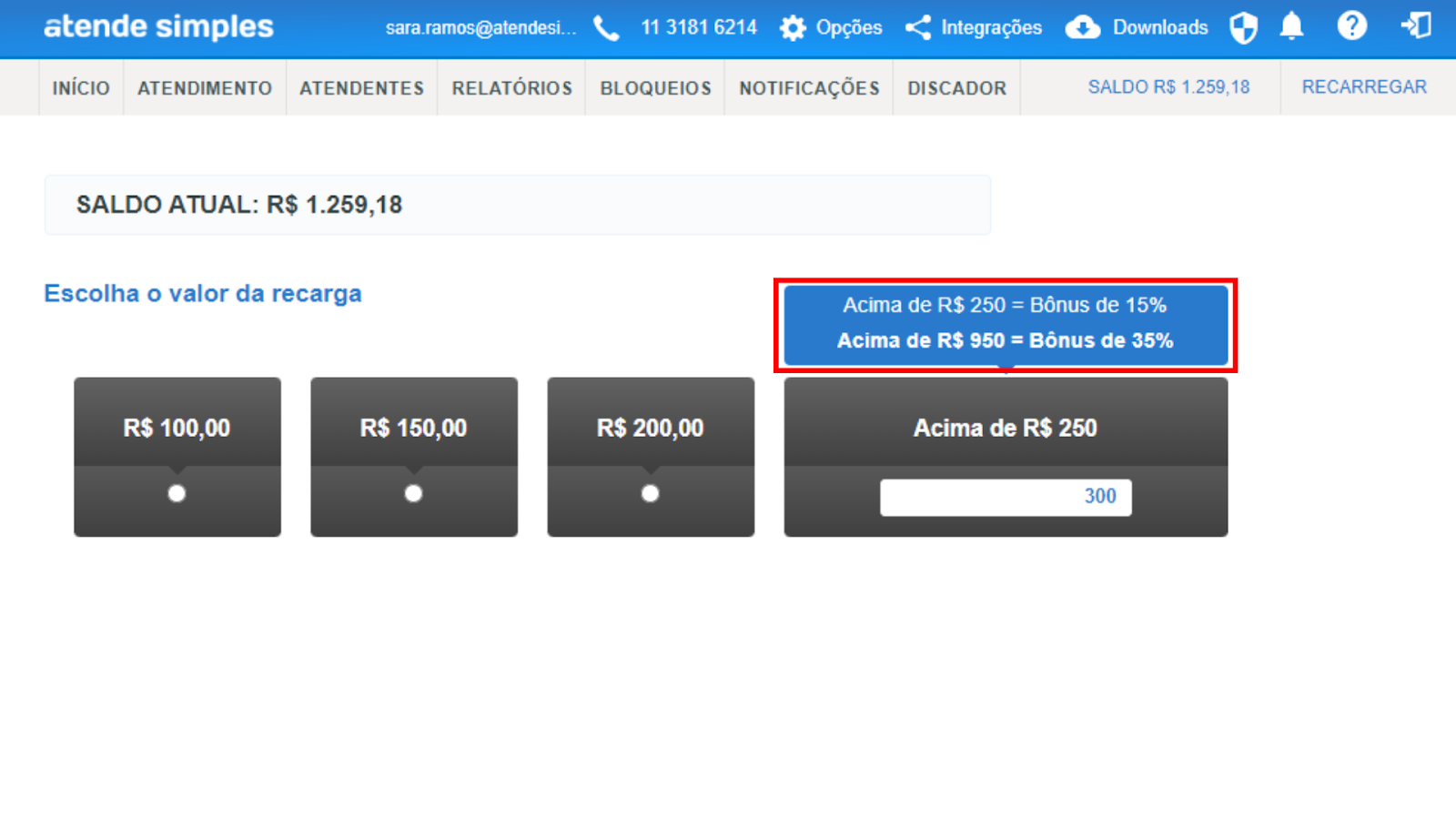Open the notifications bell icon
This screenshot has height=819, width=1456.
1291,26
